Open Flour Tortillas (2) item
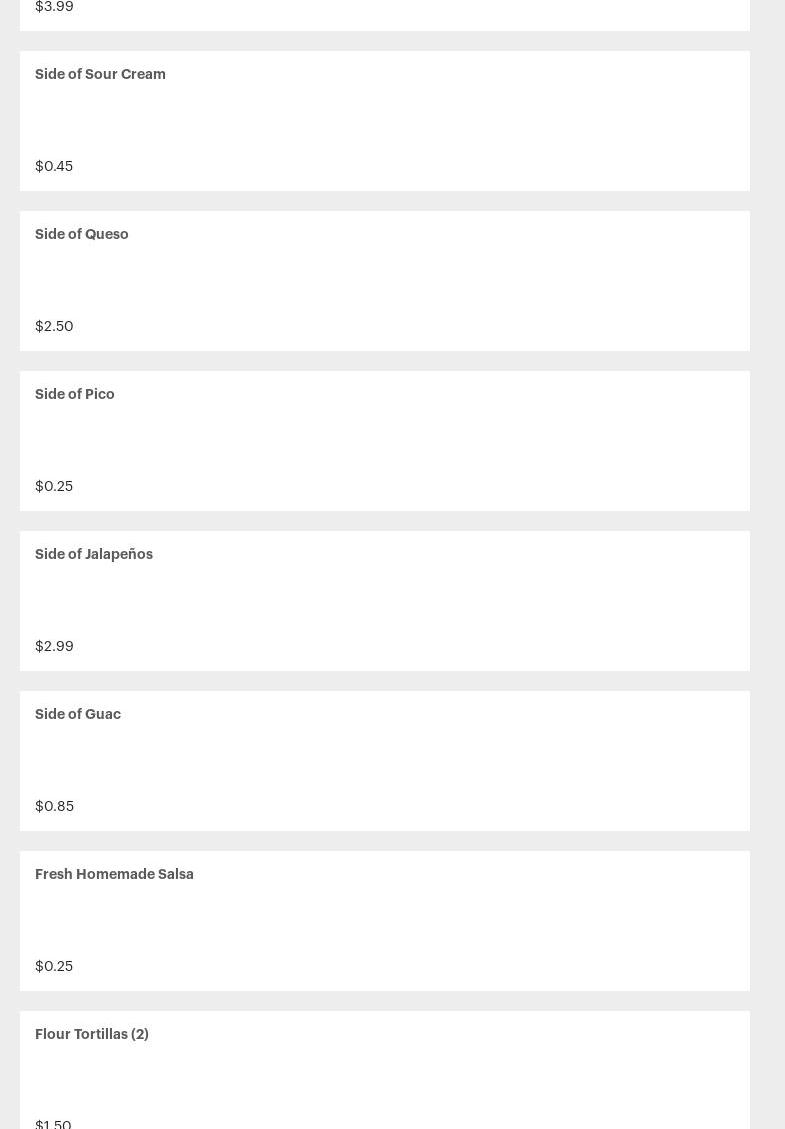Image resolution: width=785 pixels, height=1129 pixels. [92, 1034]
